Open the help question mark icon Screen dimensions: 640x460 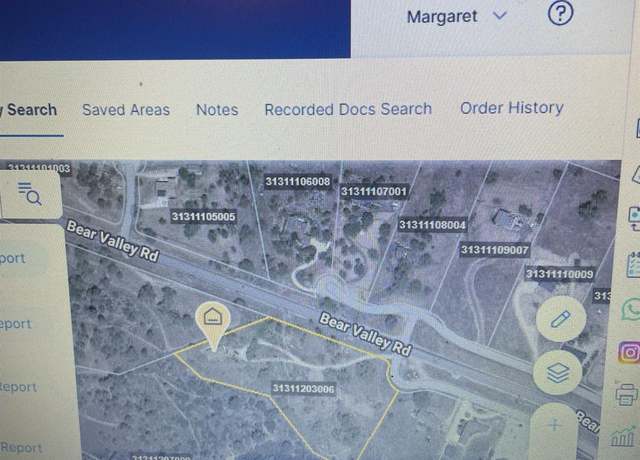point(560,13)
